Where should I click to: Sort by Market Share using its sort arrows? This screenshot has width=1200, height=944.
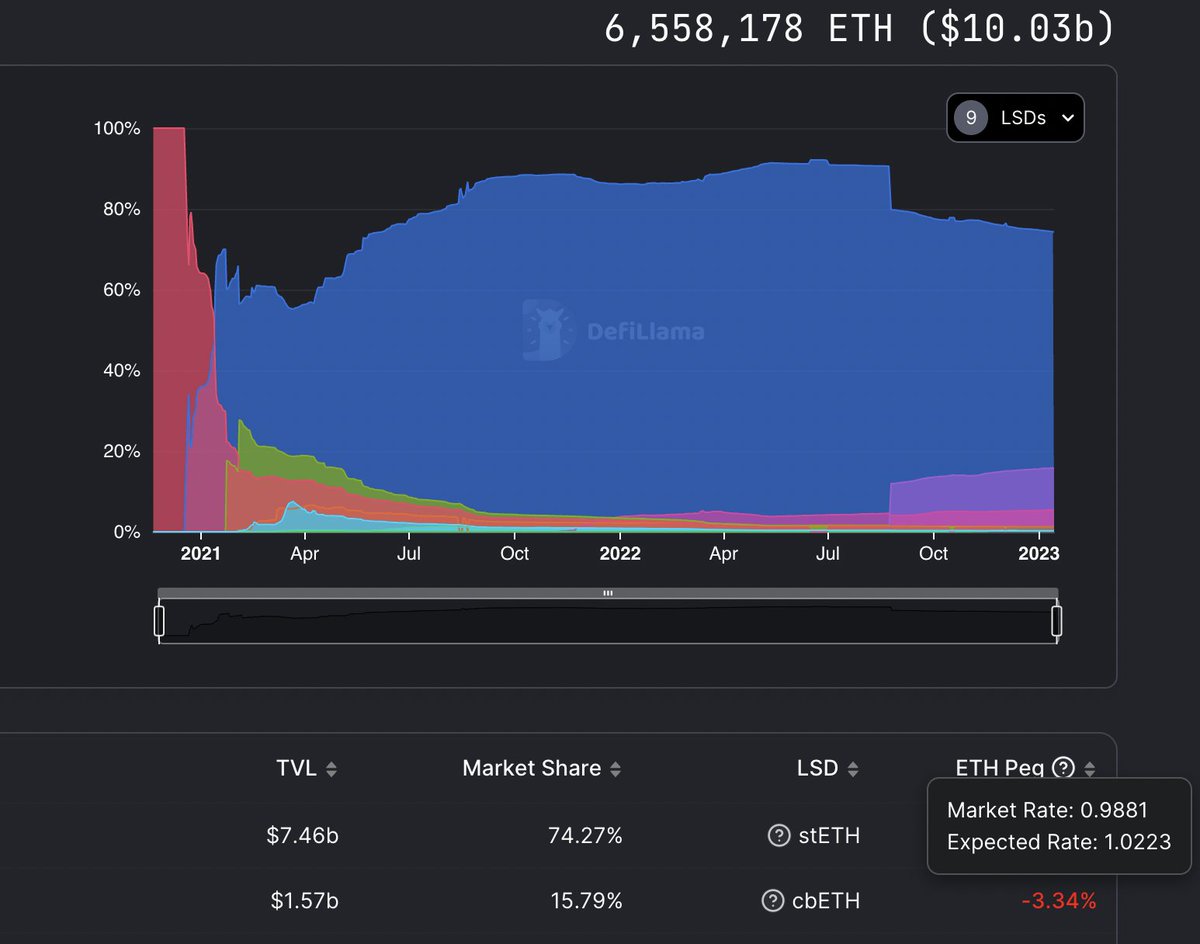click(617, 768)
